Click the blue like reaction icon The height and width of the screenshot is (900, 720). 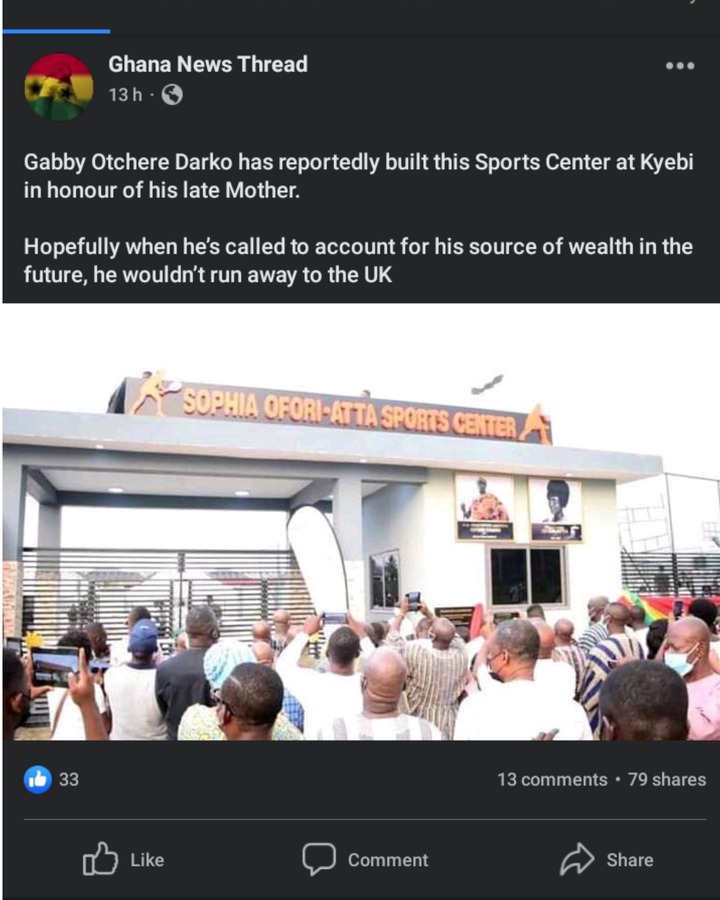click(x=38, y=779)
